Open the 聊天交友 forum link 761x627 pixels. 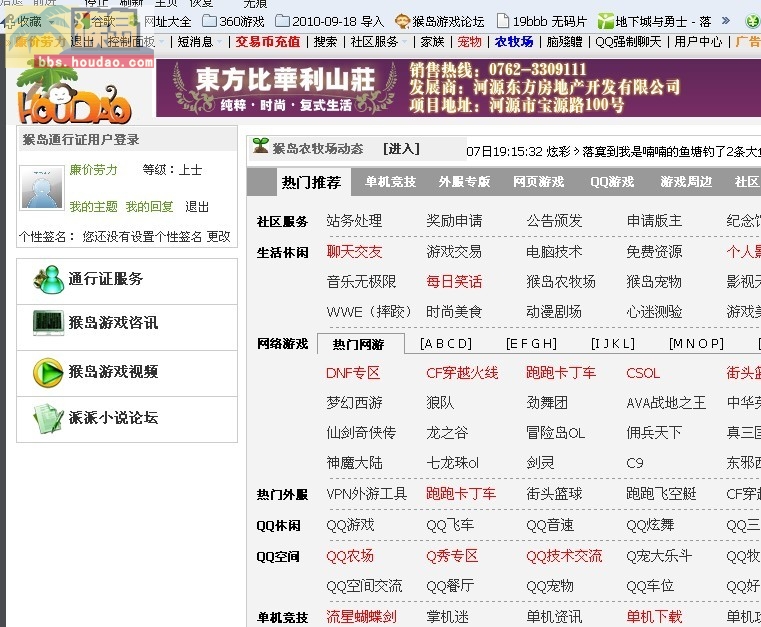click(354, 251)
